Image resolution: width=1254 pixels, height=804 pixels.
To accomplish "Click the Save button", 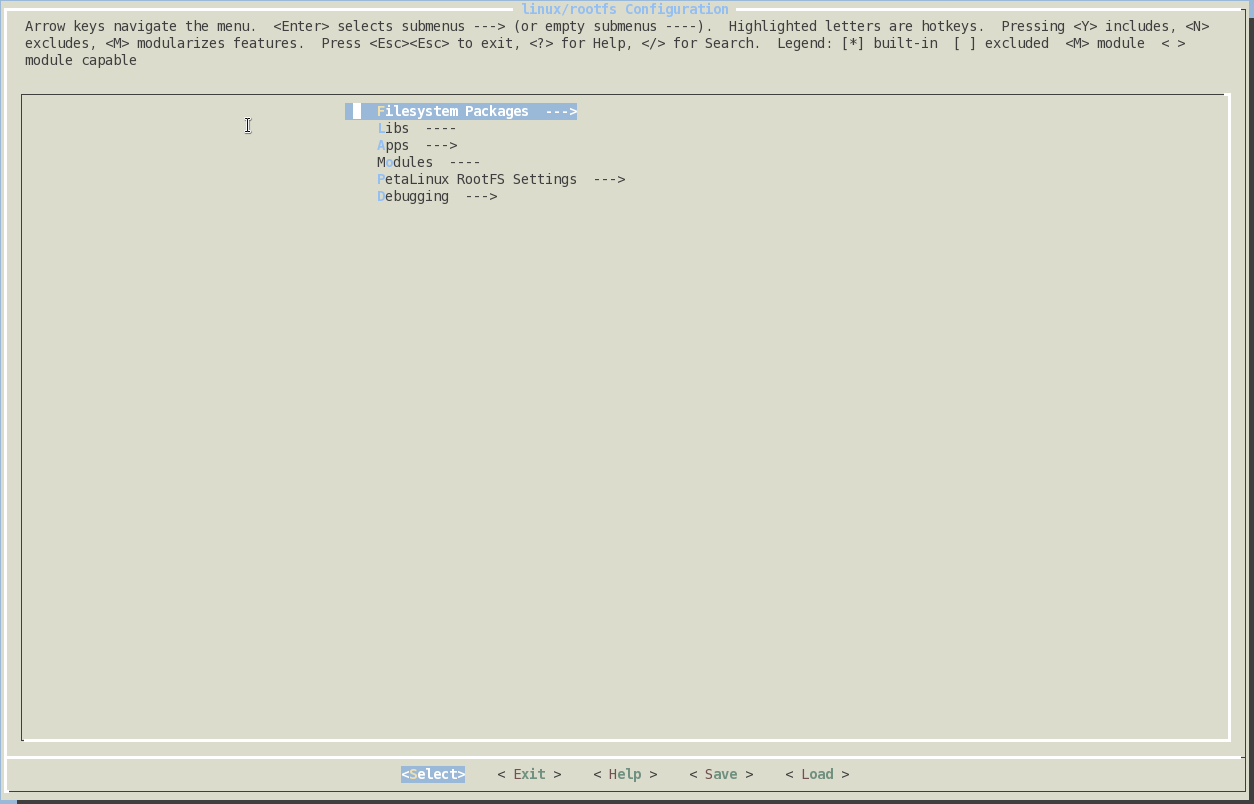I will pos(721,775).
